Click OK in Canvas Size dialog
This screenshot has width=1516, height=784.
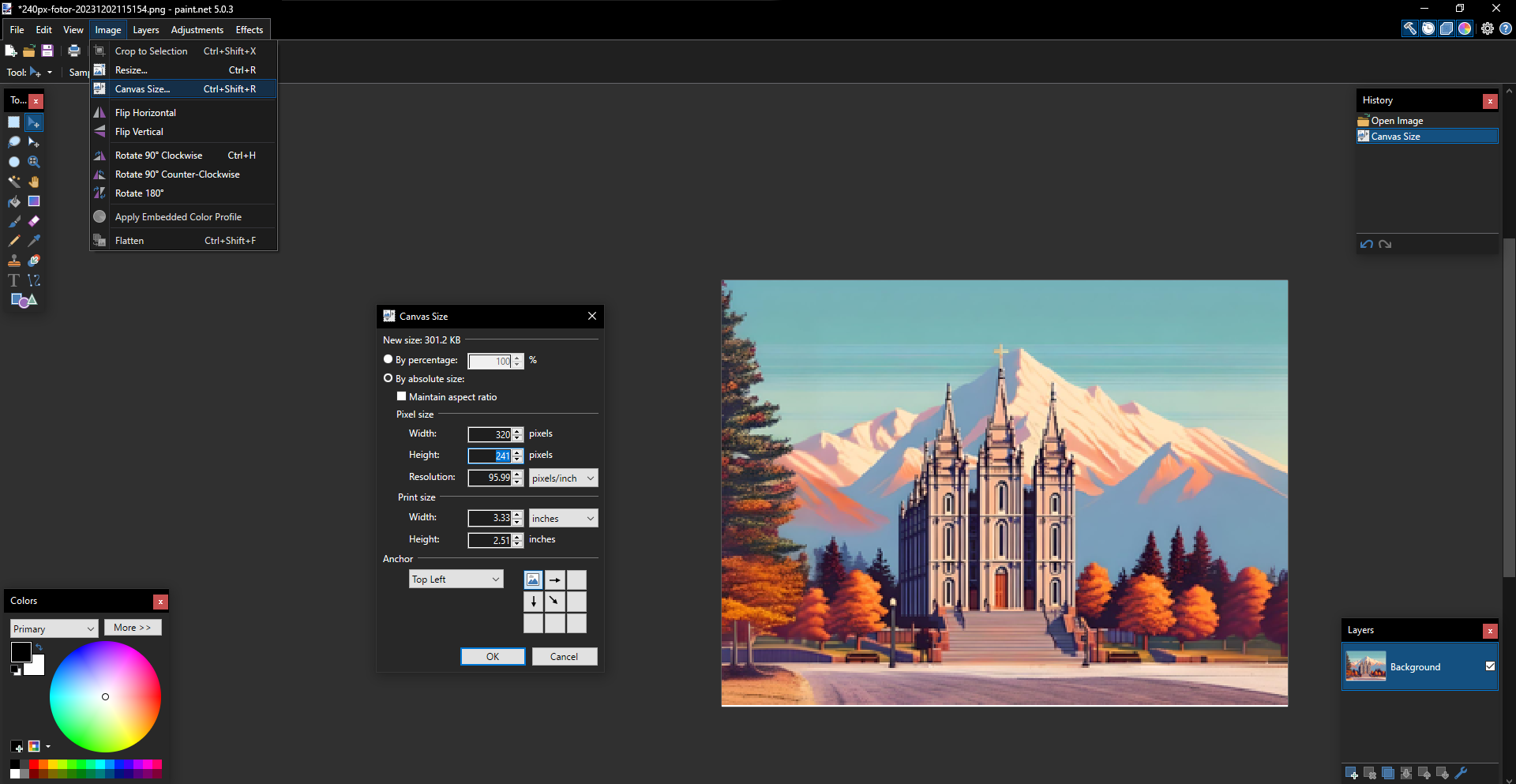[x=493, y=657]
